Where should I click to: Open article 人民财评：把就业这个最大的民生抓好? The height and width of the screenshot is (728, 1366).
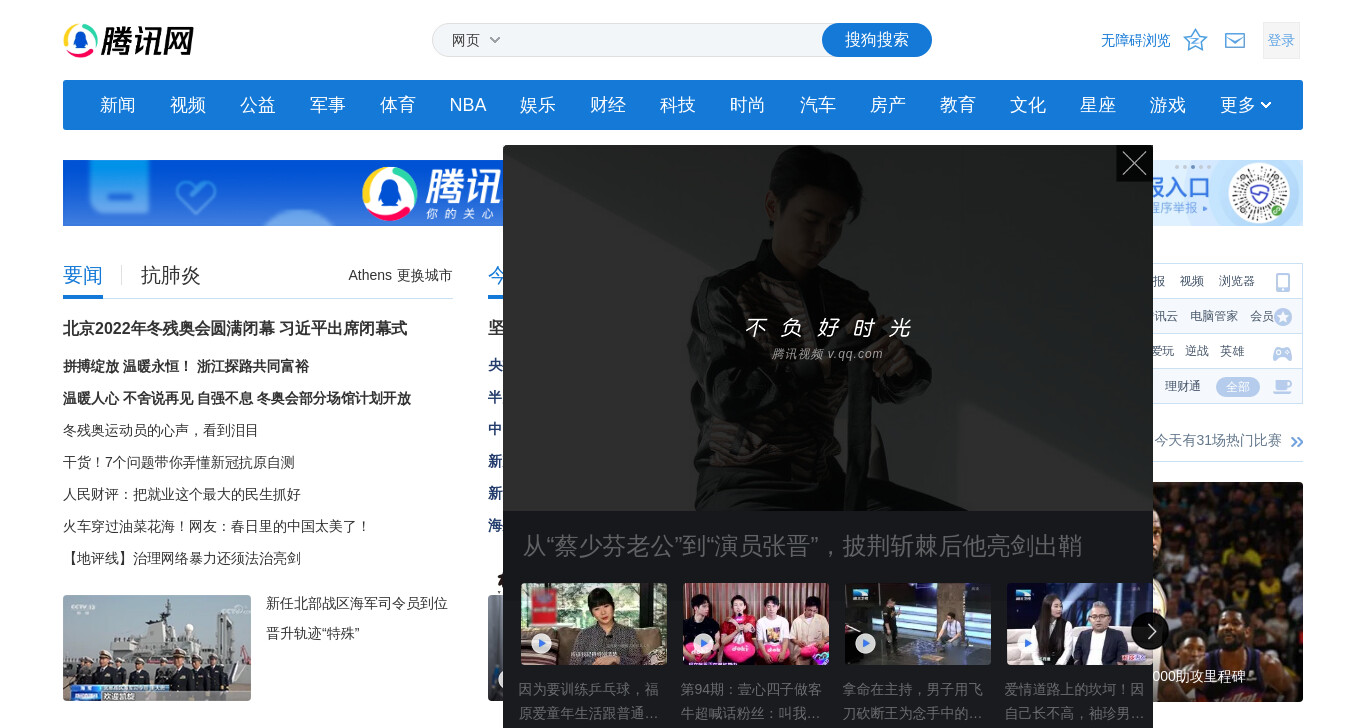pos(182,494)
